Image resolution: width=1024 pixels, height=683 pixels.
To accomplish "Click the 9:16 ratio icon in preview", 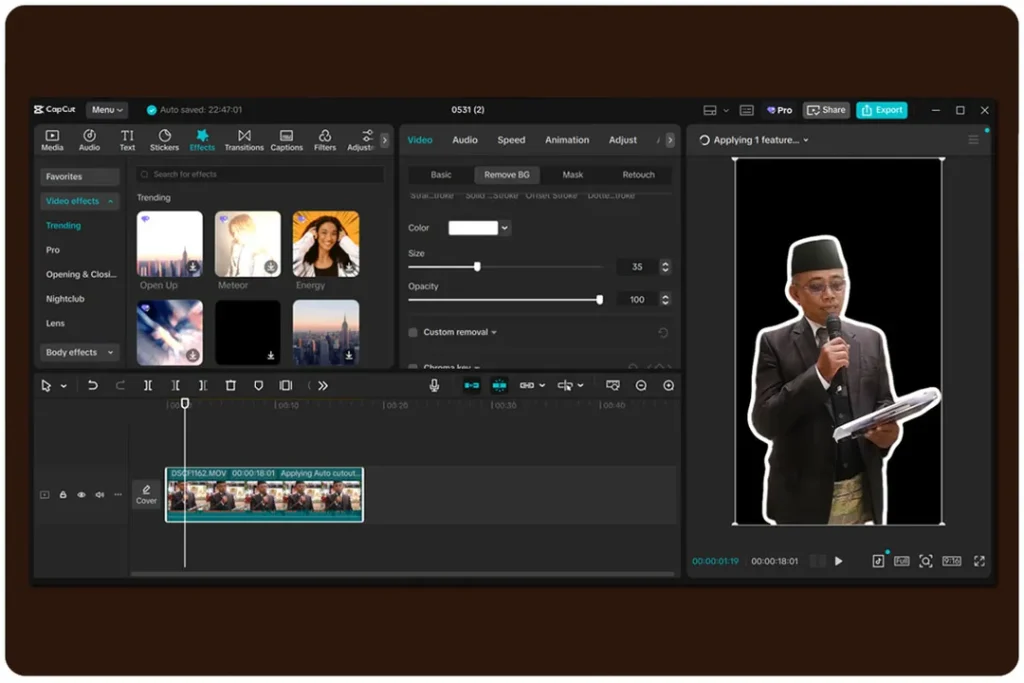I will click(952, 561).
